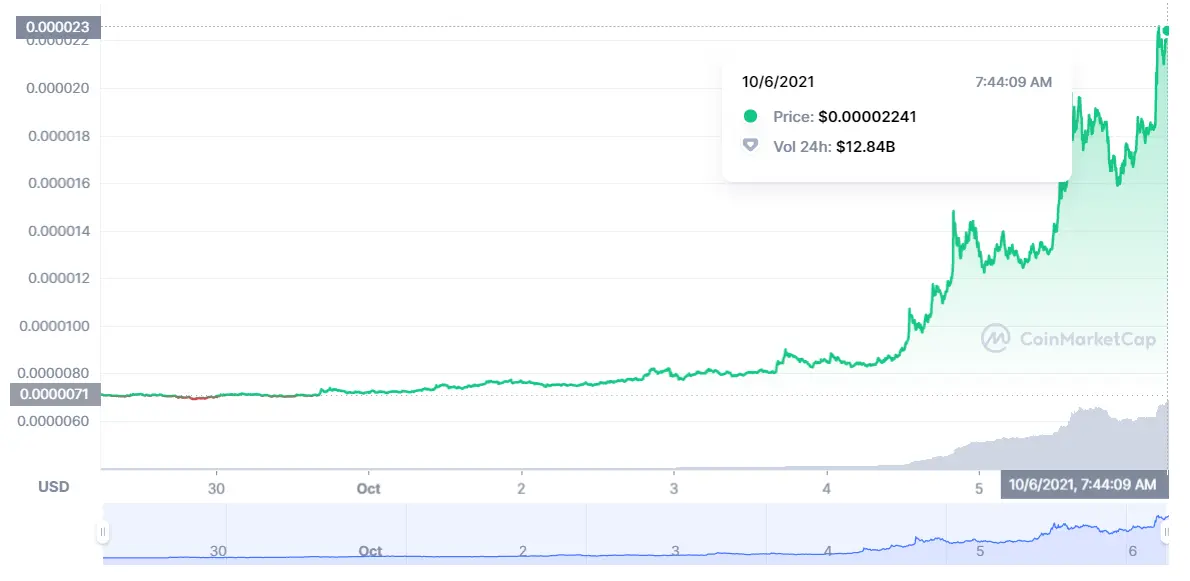Click the 7:44:09 AM timestamp in the tooltip
Screen dimensions: 1190x581
[1014, 82]
